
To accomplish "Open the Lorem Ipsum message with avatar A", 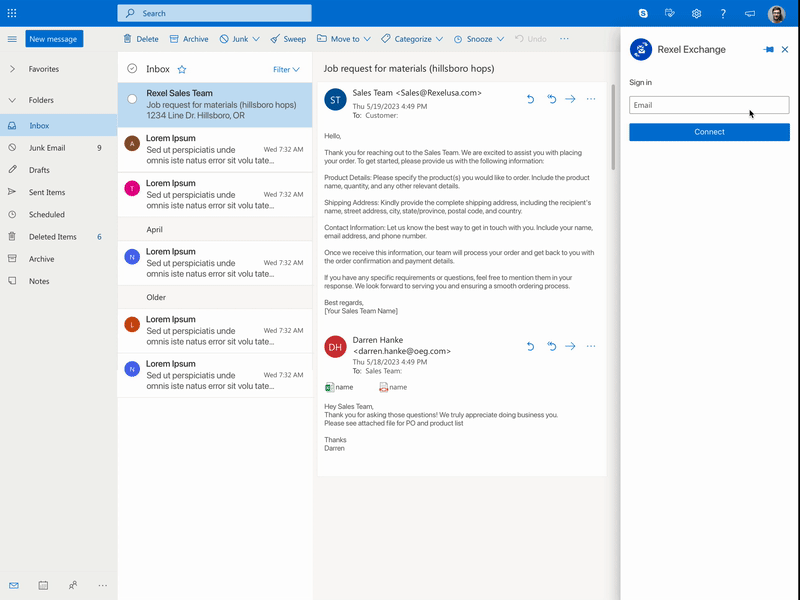I will pyautogui.click(x=215, y=149).
